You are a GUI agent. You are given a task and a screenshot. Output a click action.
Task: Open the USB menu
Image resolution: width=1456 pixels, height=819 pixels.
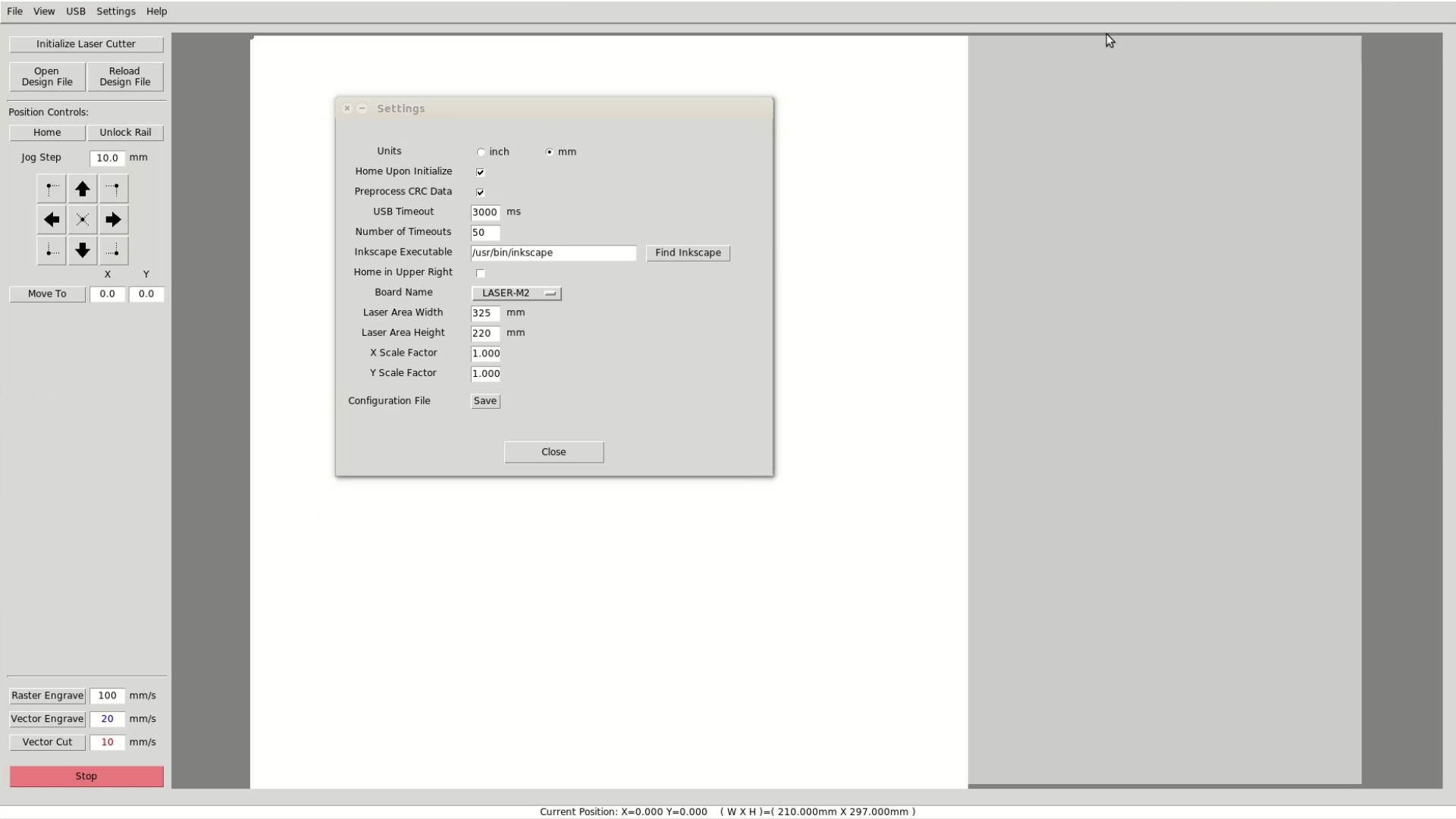[76, 11]
